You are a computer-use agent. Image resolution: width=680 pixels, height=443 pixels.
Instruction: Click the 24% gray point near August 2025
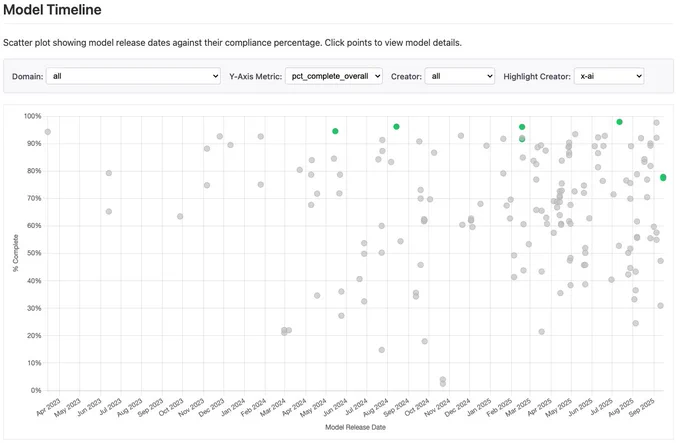(636, 324)
